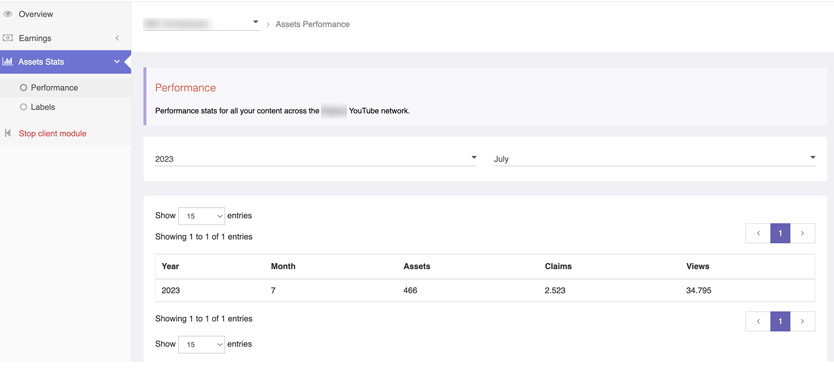
Task: Click Stop client module link
Action: click(x=52, y=133)
